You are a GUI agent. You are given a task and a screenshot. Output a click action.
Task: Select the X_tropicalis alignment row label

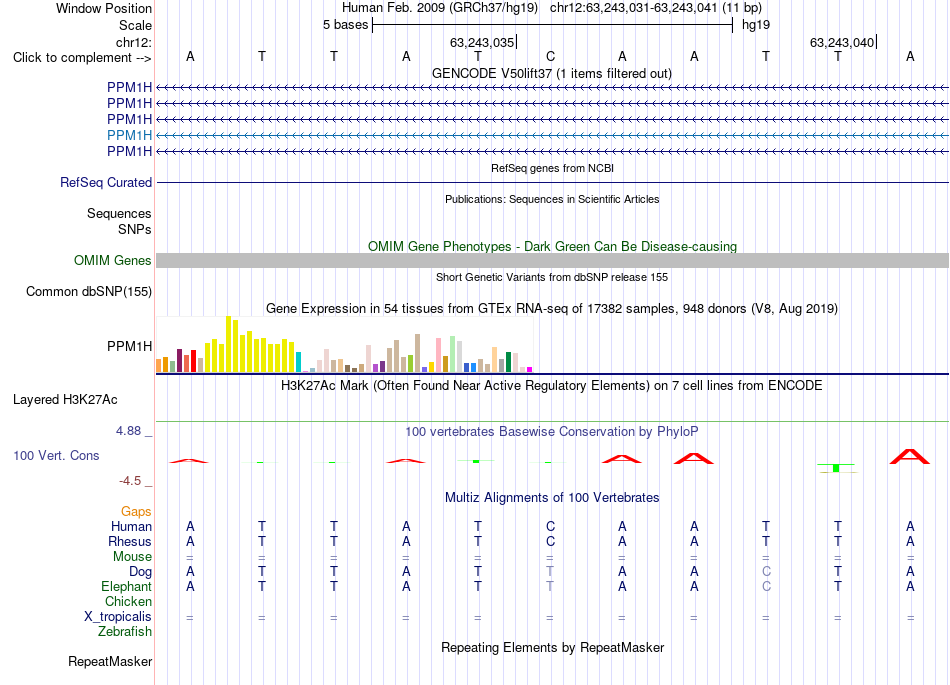coord(118,617)
